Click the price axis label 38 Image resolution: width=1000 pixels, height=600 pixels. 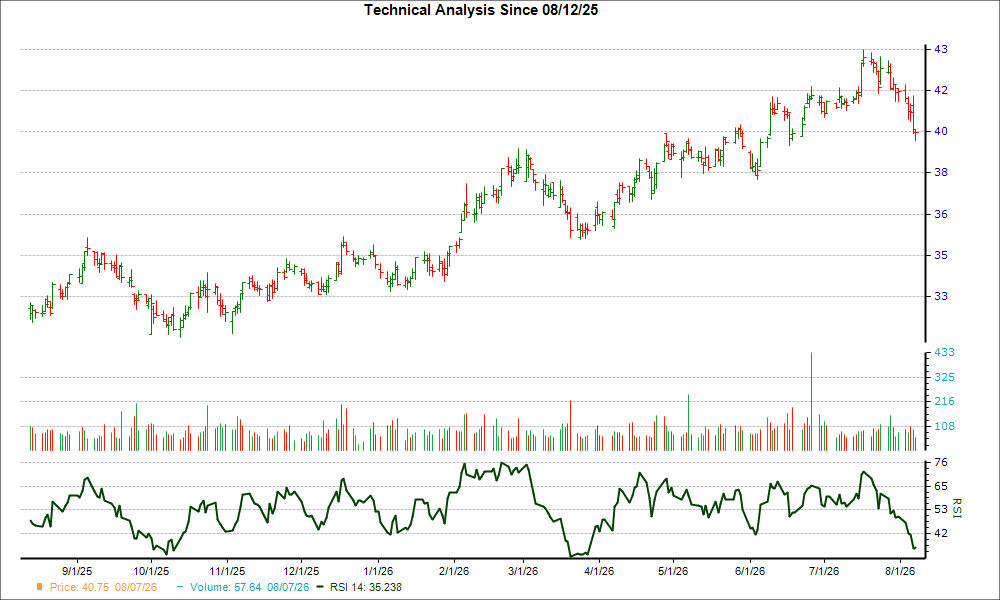pos(941,172)
